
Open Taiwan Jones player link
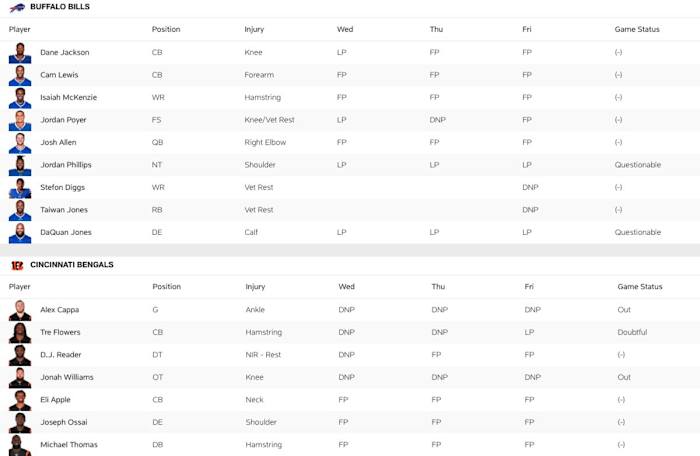63,210
